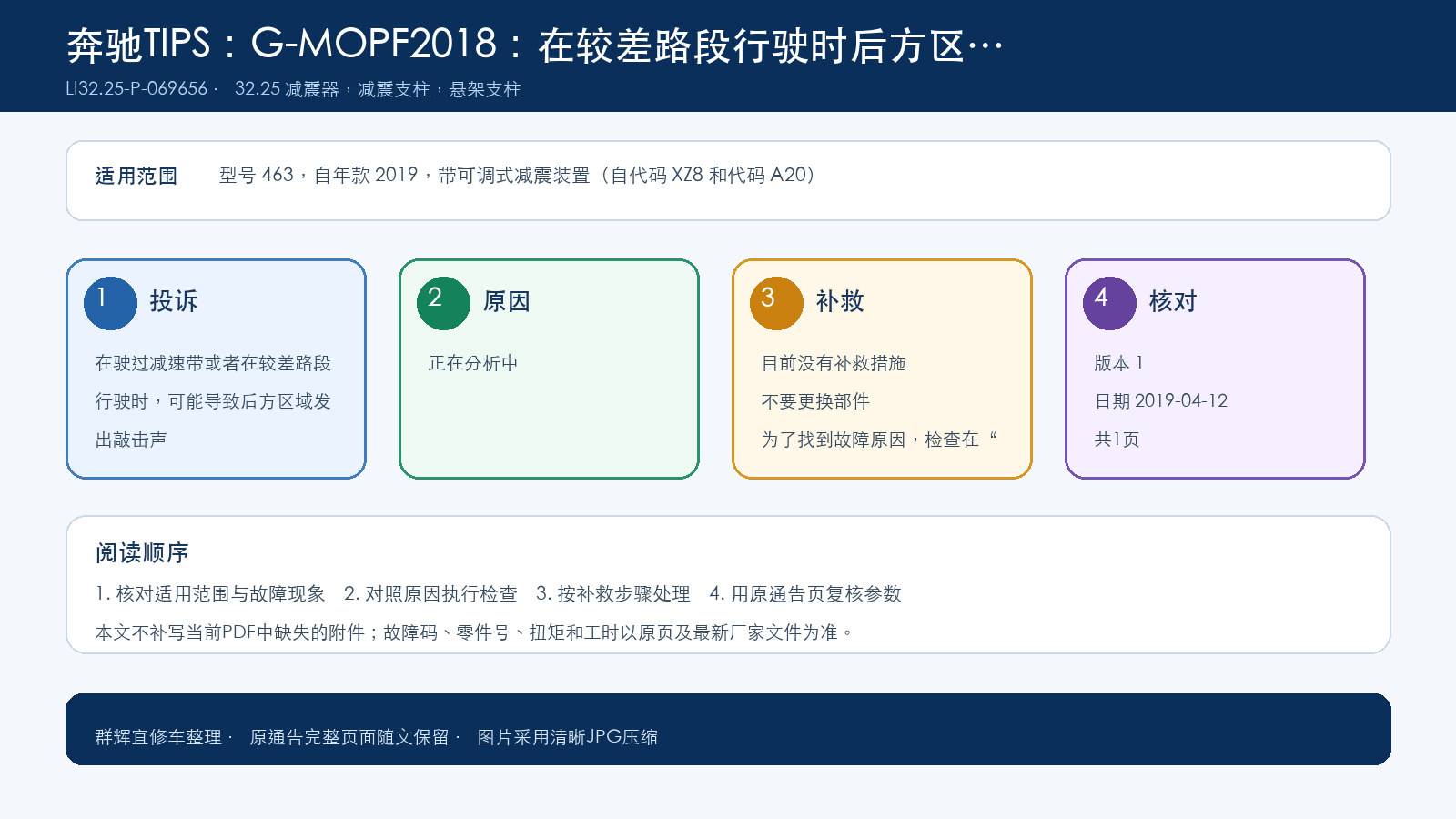Select step 1. 核对适用范围与故障现象
Screen dimensions: 1456x819
[x=210, y=594]
